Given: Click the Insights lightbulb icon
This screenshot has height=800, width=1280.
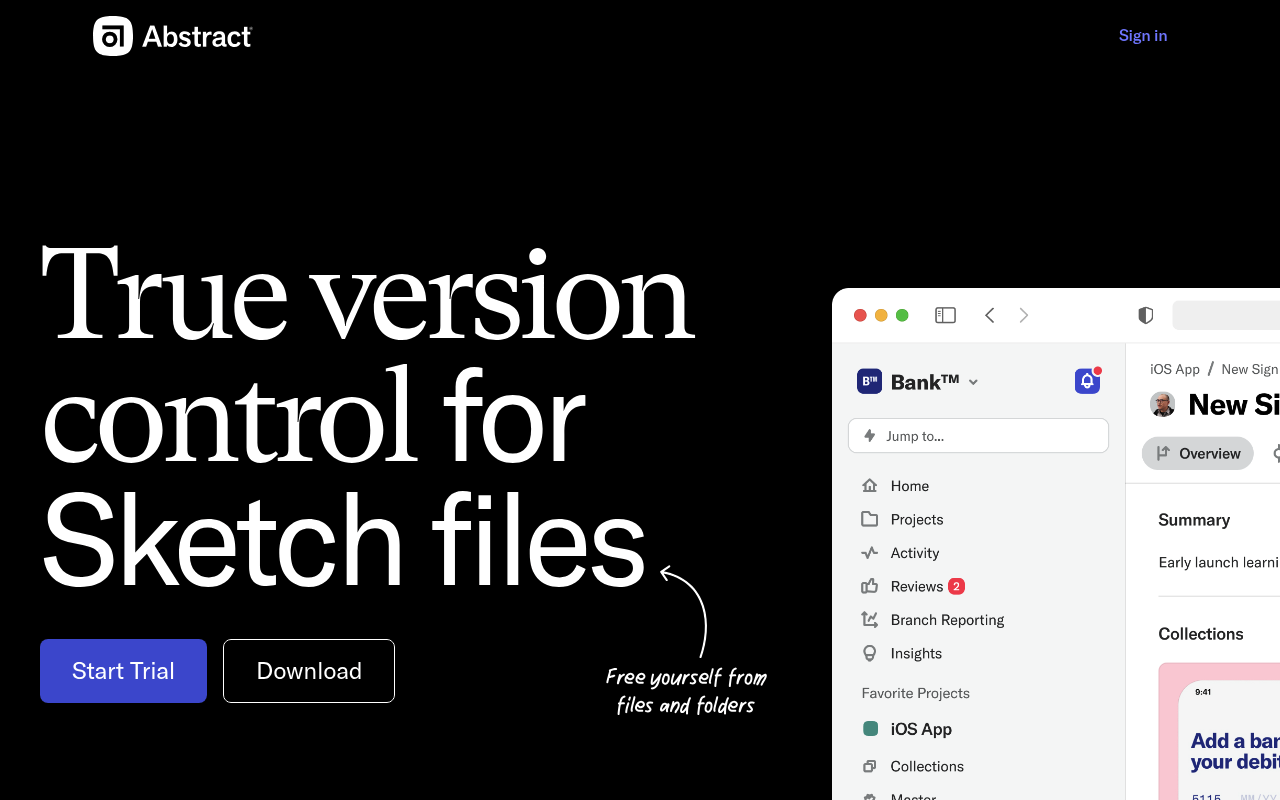Looking at the screenshot, I should pos(870,653).
